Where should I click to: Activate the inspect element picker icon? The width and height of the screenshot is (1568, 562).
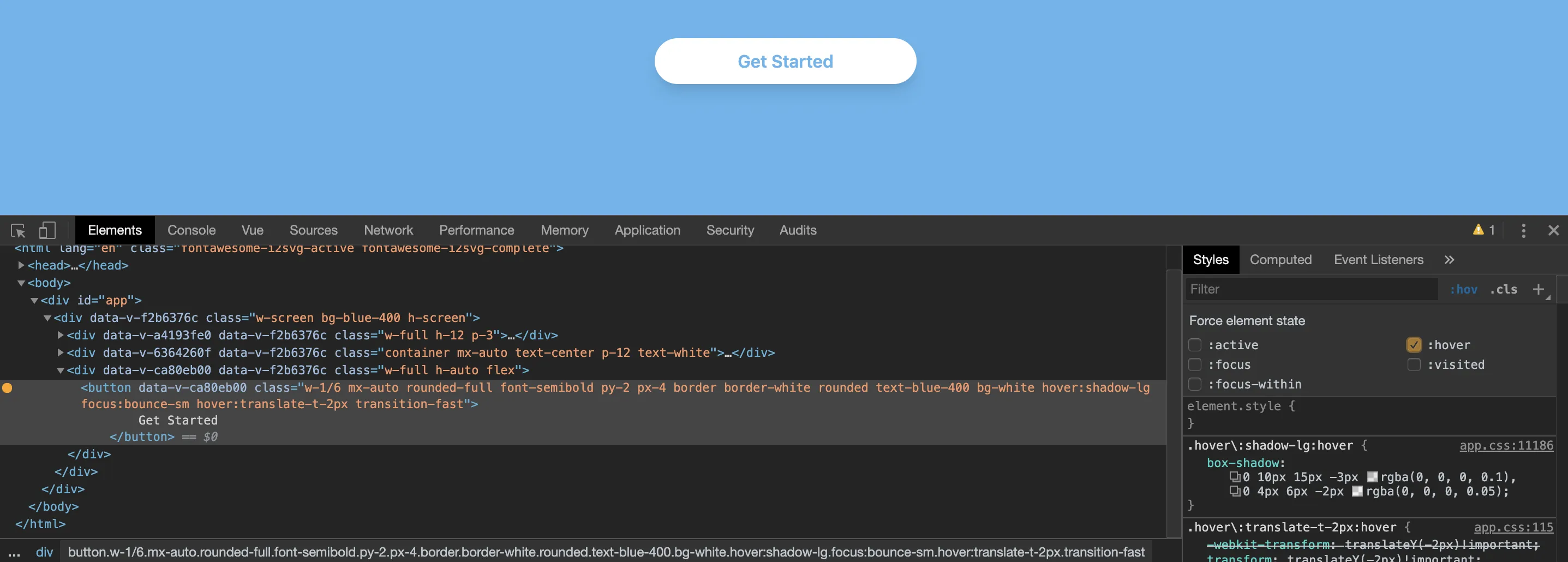[x=17, y=231]
